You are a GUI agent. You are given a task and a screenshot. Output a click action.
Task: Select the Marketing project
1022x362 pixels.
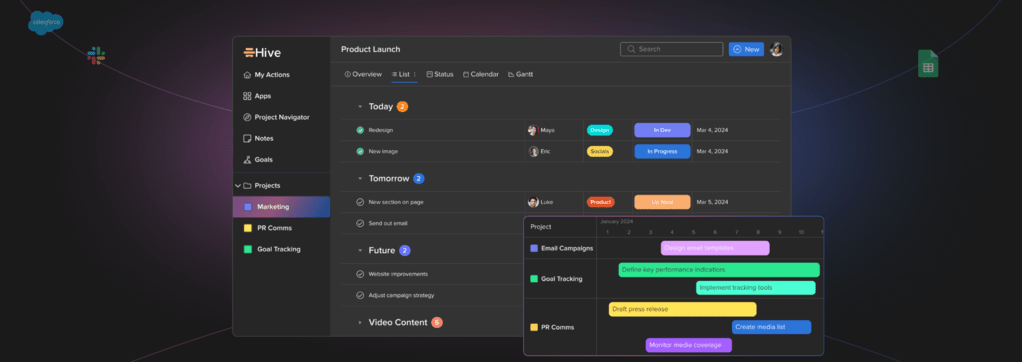pos(281,207)
